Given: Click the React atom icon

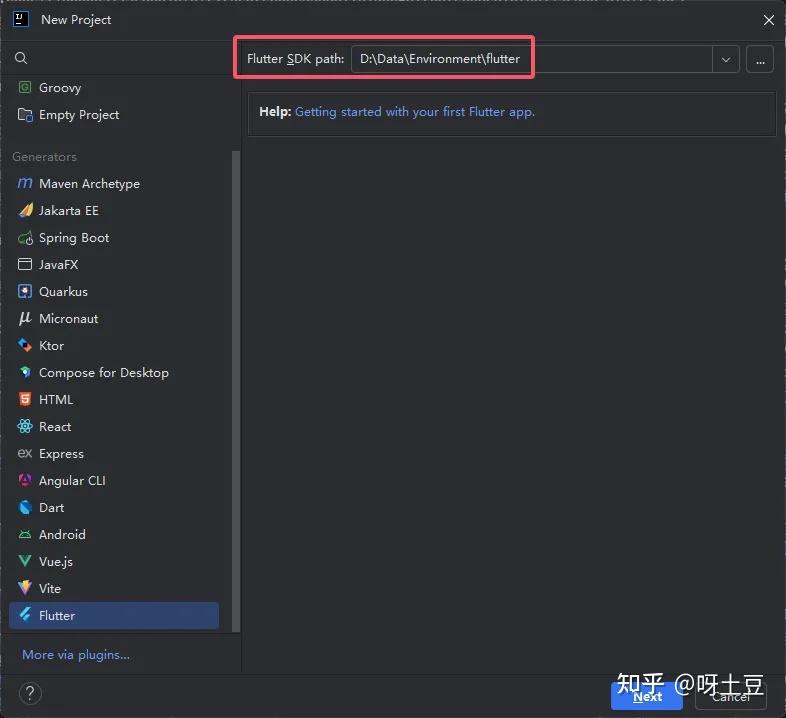Looking at the screenshot, I should point(25,426).
